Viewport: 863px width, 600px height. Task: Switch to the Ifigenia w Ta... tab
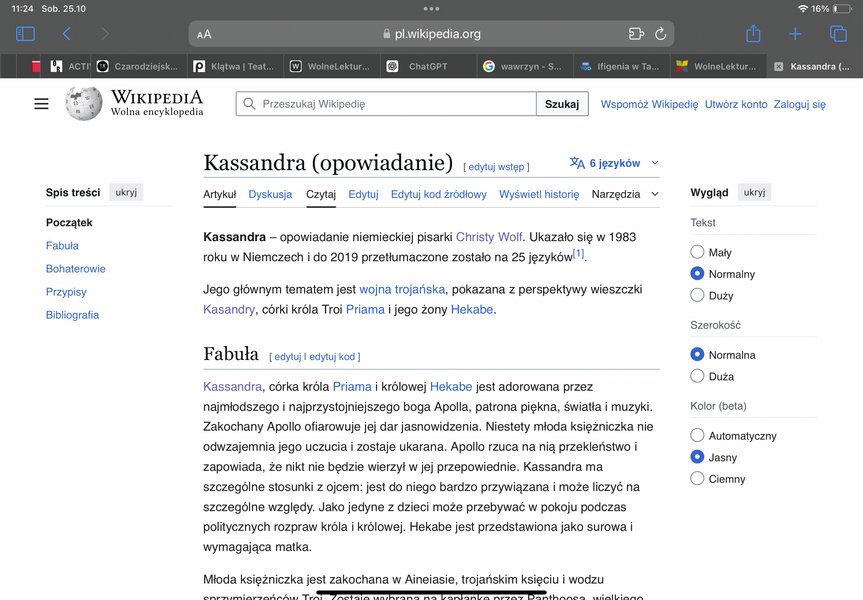click(x=621, y=67)
